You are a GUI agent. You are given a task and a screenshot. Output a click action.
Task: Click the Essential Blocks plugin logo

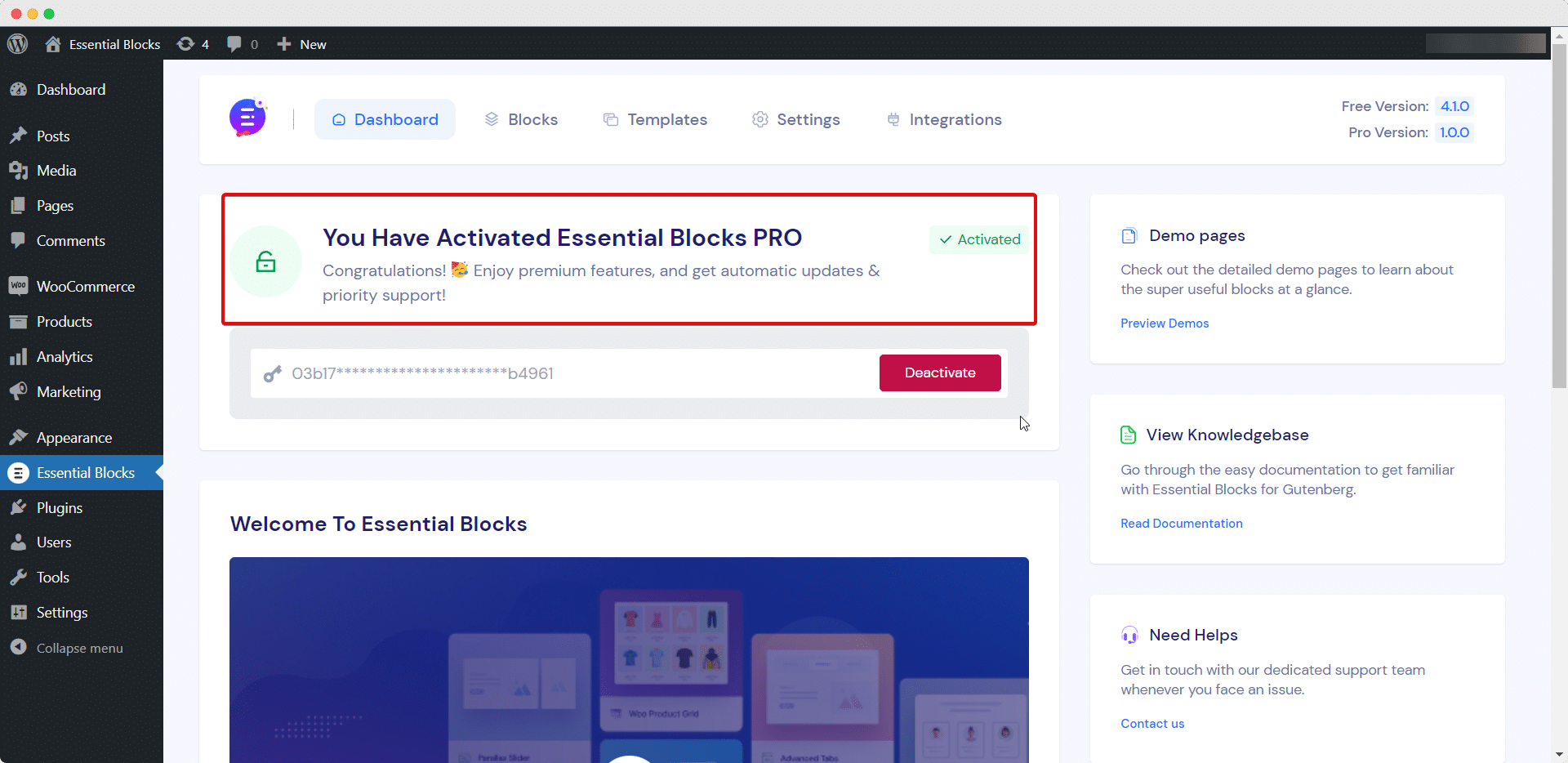point(247,118)
